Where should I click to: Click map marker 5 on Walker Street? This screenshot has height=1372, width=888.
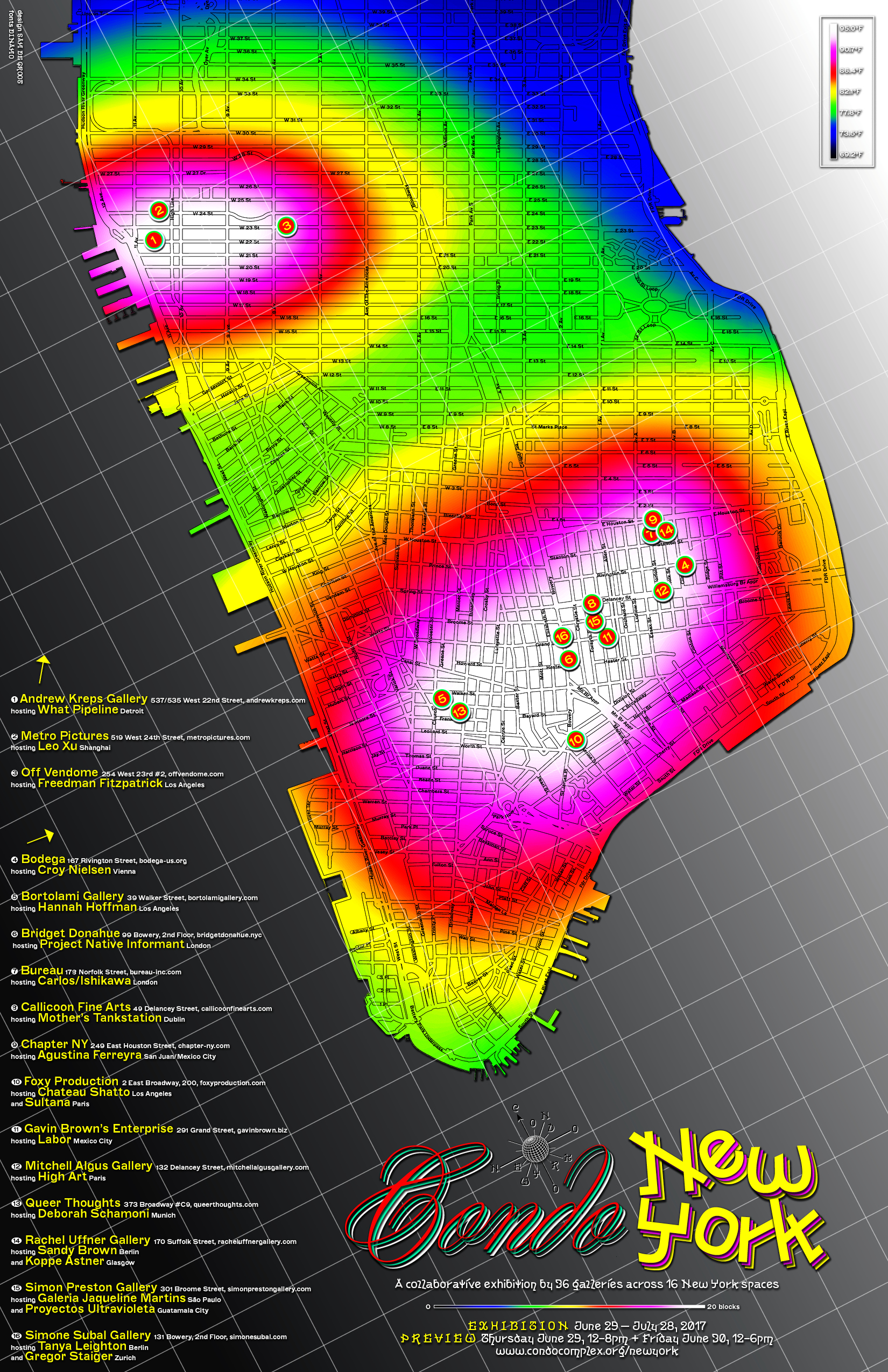click(x=442, y=698)
